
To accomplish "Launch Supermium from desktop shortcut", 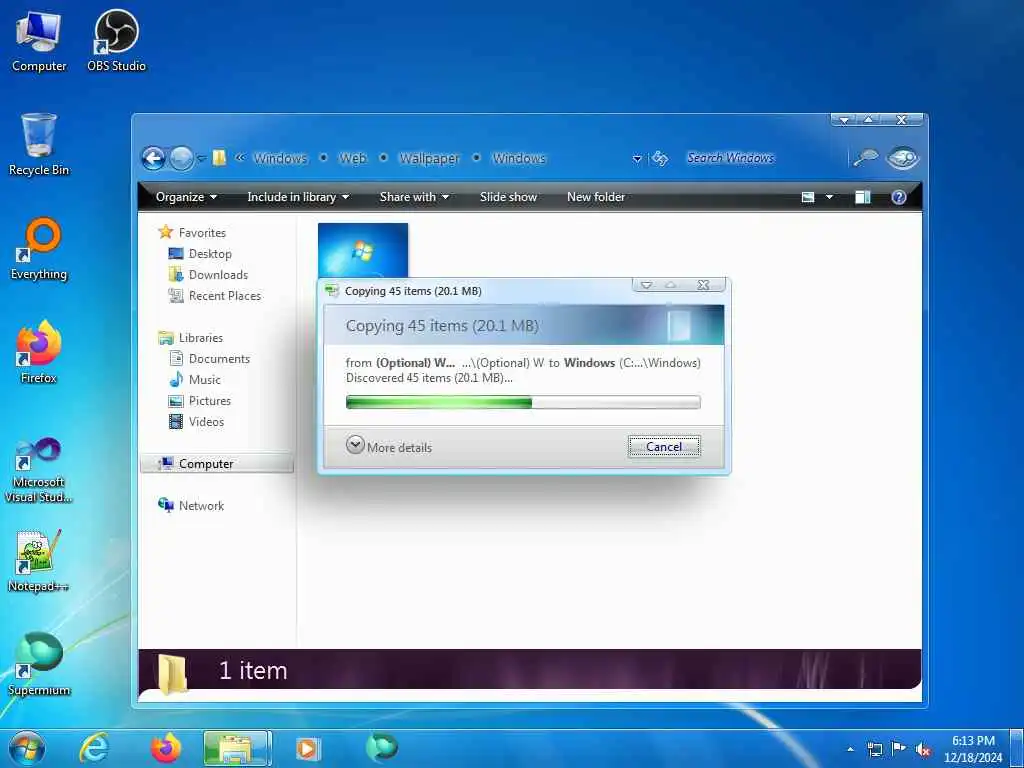I will tap(39, 665).
